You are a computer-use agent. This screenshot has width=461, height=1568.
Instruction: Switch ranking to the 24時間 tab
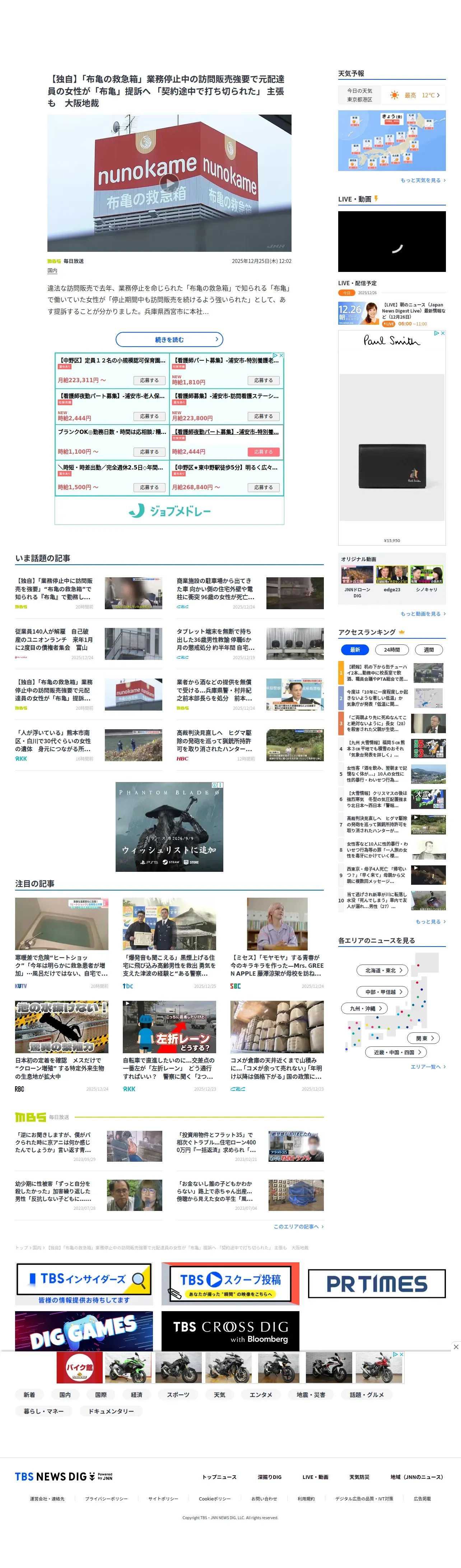[392, 649]
